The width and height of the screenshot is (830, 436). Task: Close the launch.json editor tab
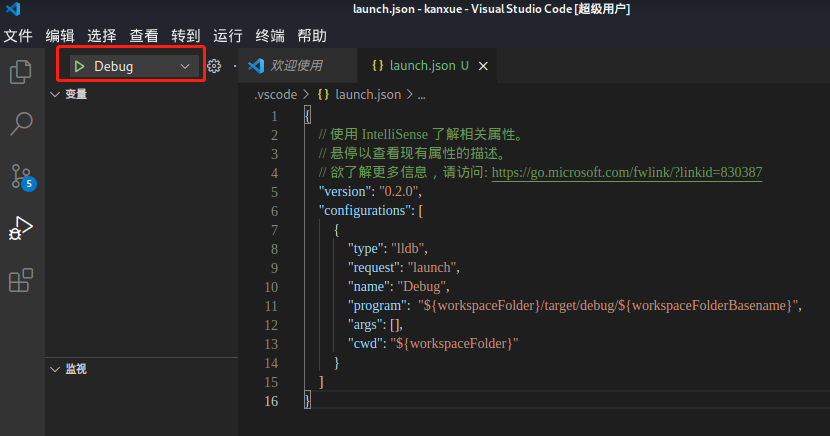(484, 67)
